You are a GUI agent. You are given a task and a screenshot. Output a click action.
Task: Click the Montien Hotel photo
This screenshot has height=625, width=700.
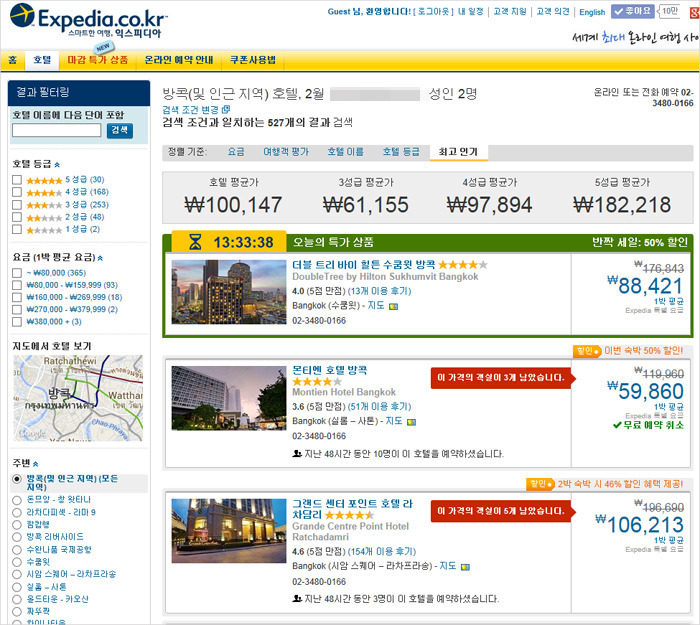[229, 398]
